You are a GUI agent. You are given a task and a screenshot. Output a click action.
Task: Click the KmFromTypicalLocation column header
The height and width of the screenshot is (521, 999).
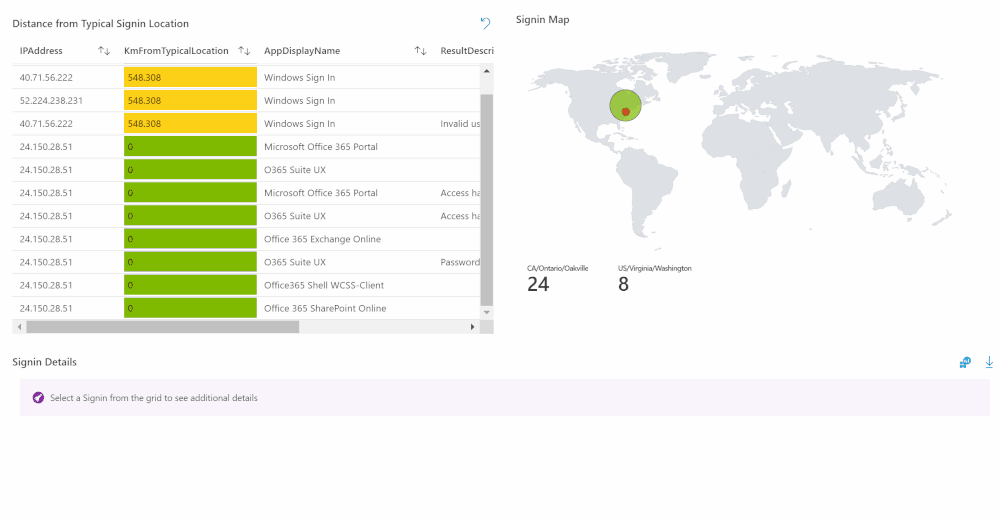point(176,50)
